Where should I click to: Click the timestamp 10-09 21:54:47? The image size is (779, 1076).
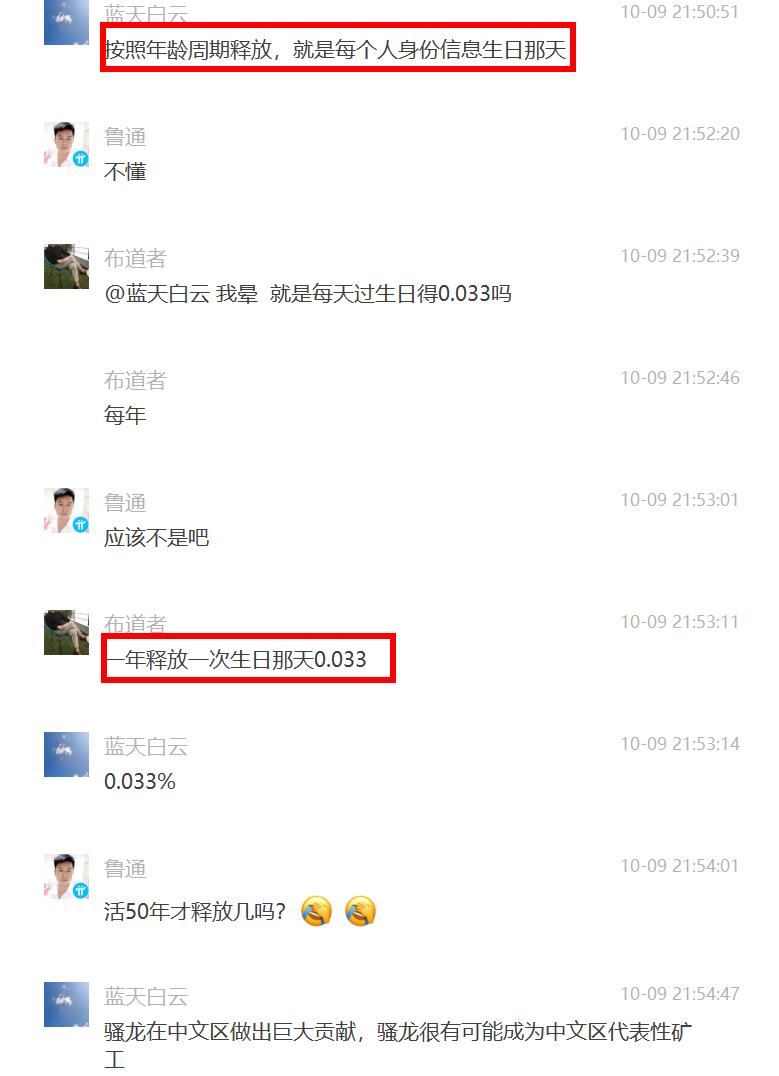pos(680,994)
